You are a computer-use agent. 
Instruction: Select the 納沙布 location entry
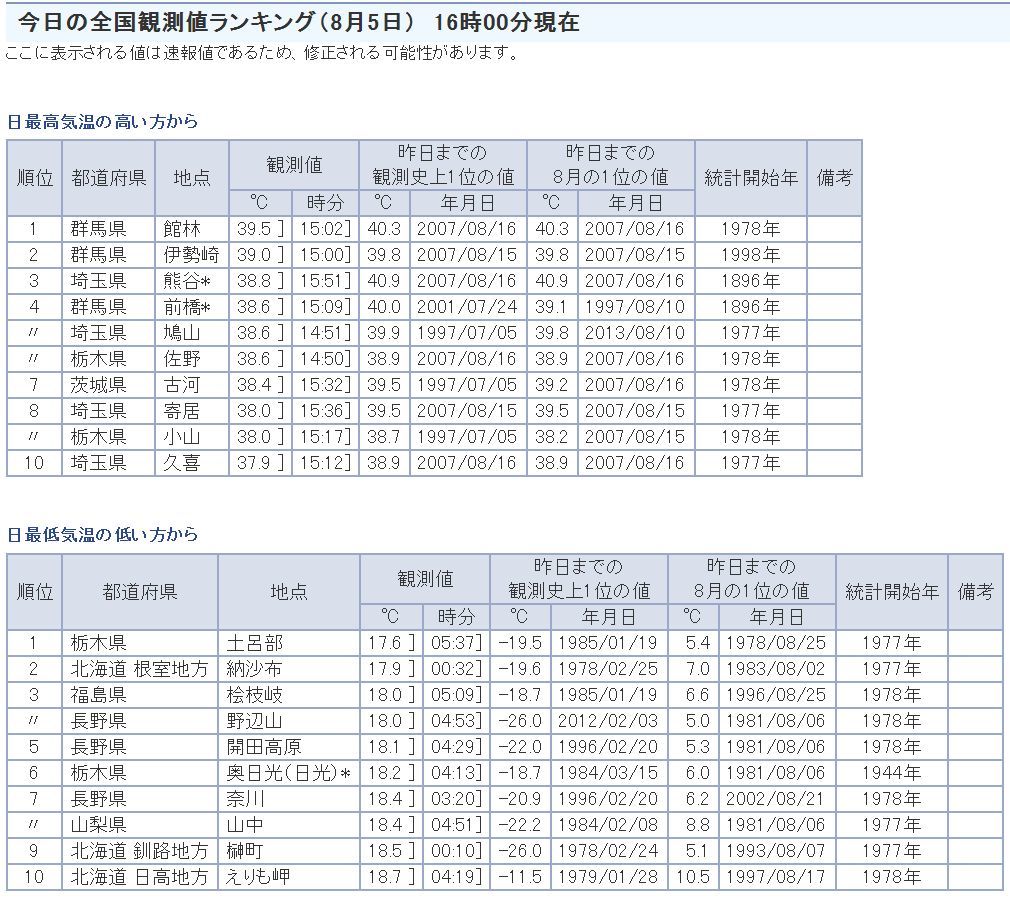pos(255,669)
